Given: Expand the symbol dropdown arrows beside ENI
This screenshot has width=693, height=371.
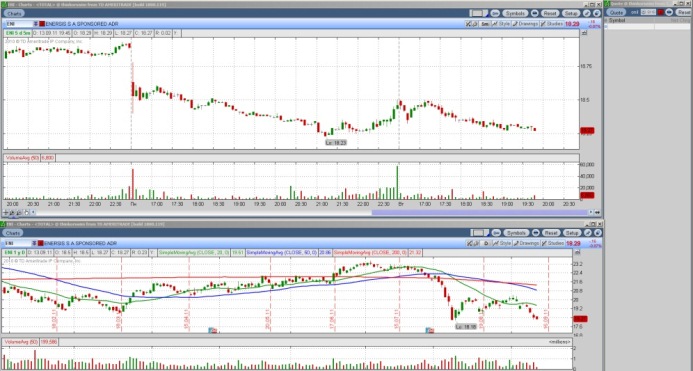Looking at the screenshot, I should point(36,24).
